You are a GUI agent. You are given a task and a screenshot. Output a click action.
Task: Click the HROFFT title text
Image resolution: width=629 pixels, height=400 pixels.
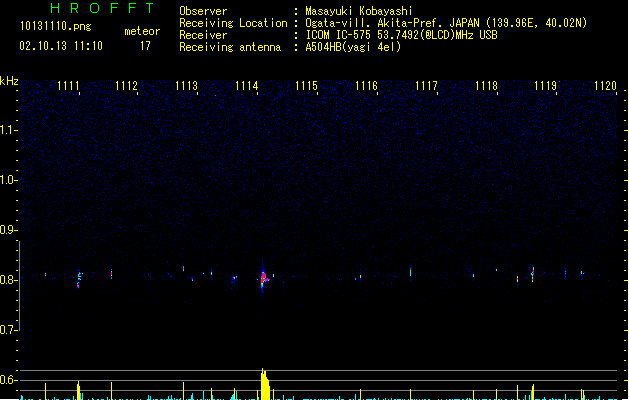tap(102, 8)
